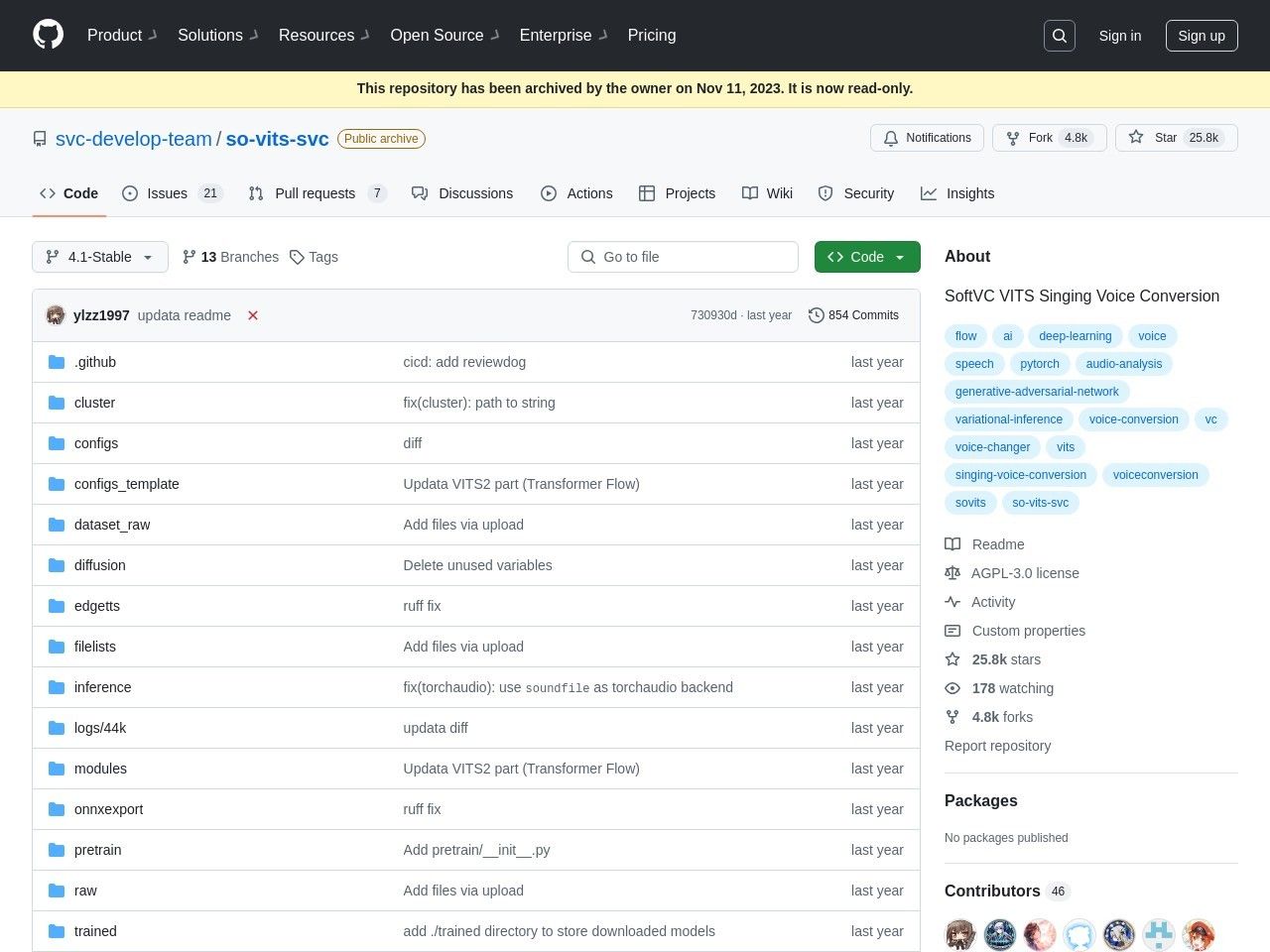1270x952 pixels.
Task: Click the license scale icon
Action: pyautogui.click(x=952, y=573)
